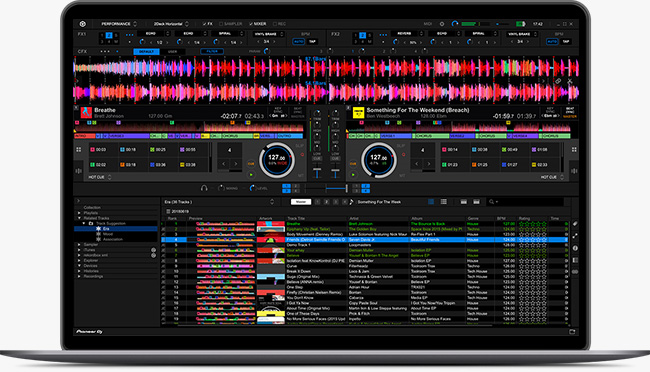Open the preferences gear icon in top bar

tap(442, 24)
